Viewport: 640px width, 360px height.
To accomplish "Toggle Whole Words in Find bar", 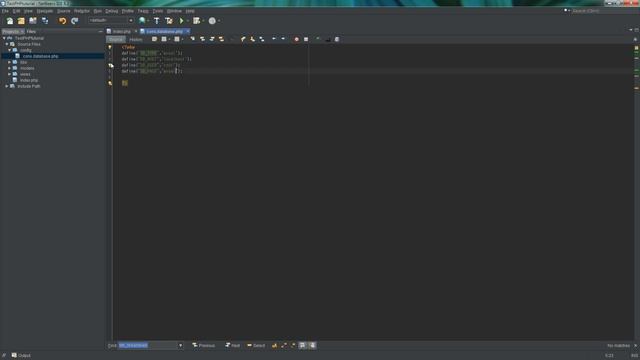I will pos(284,345).
